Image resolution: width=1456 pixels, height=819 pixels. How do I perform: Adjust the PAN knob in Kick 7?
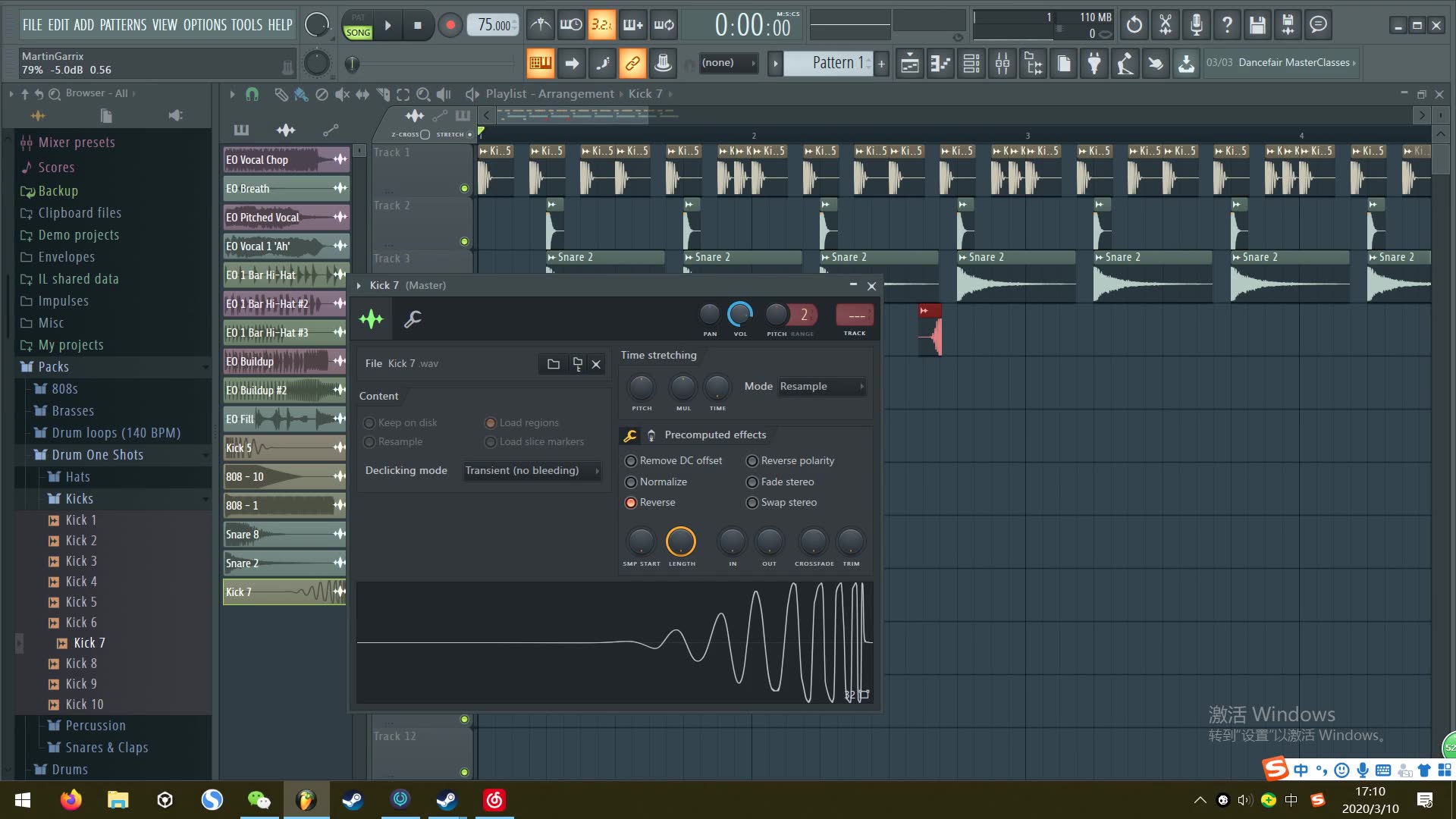(709, 313)
